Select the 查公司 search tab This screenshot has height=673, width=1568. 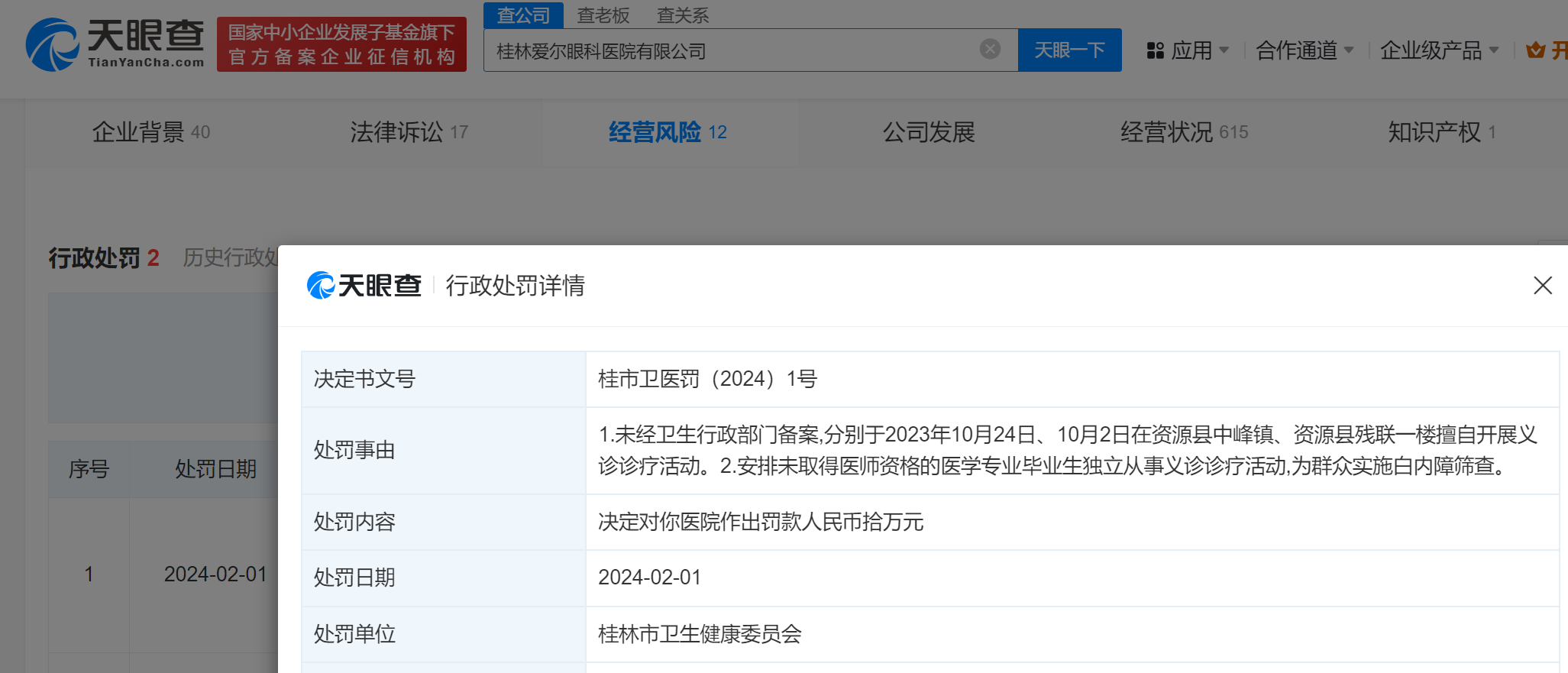pos(523,15)
